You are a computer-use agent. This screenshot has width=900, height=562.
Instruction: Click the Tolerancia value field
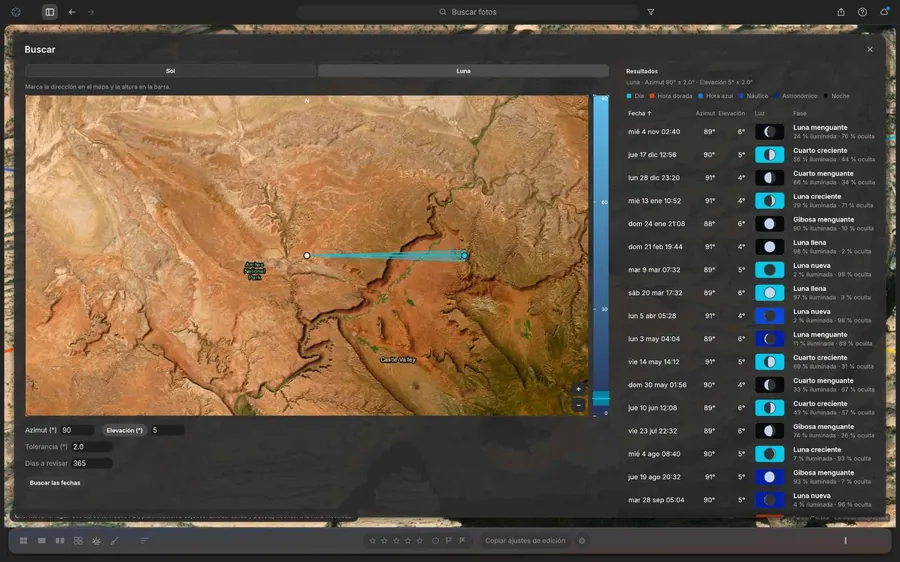click(x=91, y=447)
